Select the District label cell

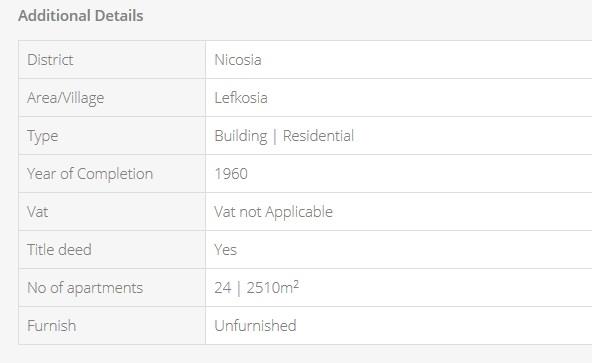112,60
